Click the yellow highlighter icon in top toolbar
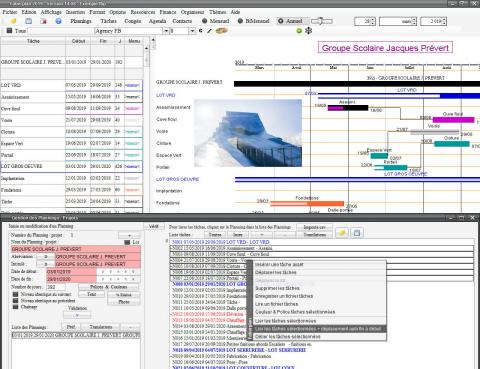Viewport: 480px width, 369px height. point(13,21)
